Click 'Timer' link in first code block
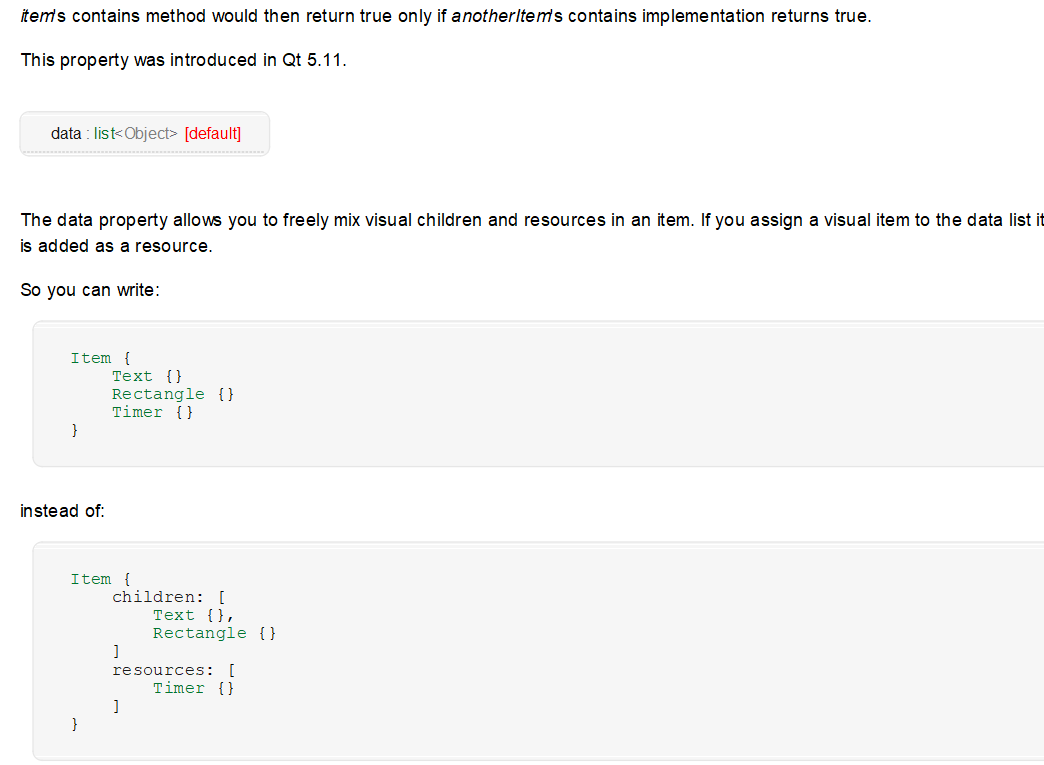The image size is (1044, 765). 137,412
